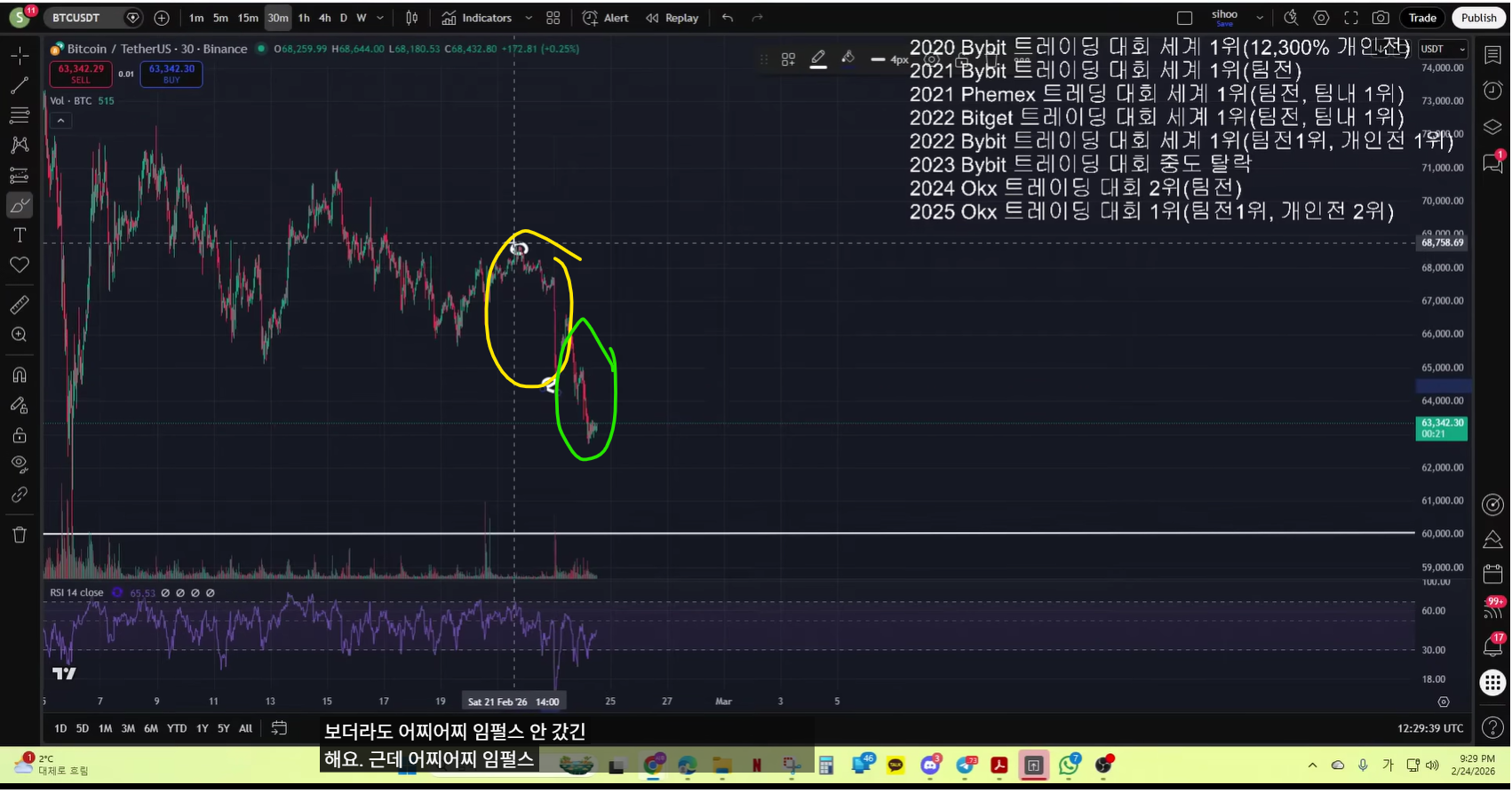This screenshot has height=801, width=1512.
Task: Open the help center question icon
Action: [1492, 727]
